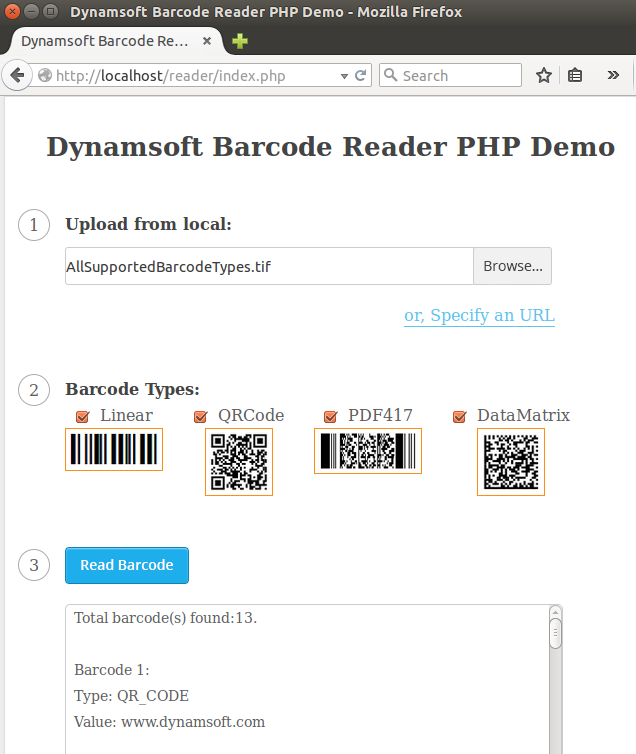Click the search magnifier icon
The image size is (636, 754).
click(x=390, y=75)
